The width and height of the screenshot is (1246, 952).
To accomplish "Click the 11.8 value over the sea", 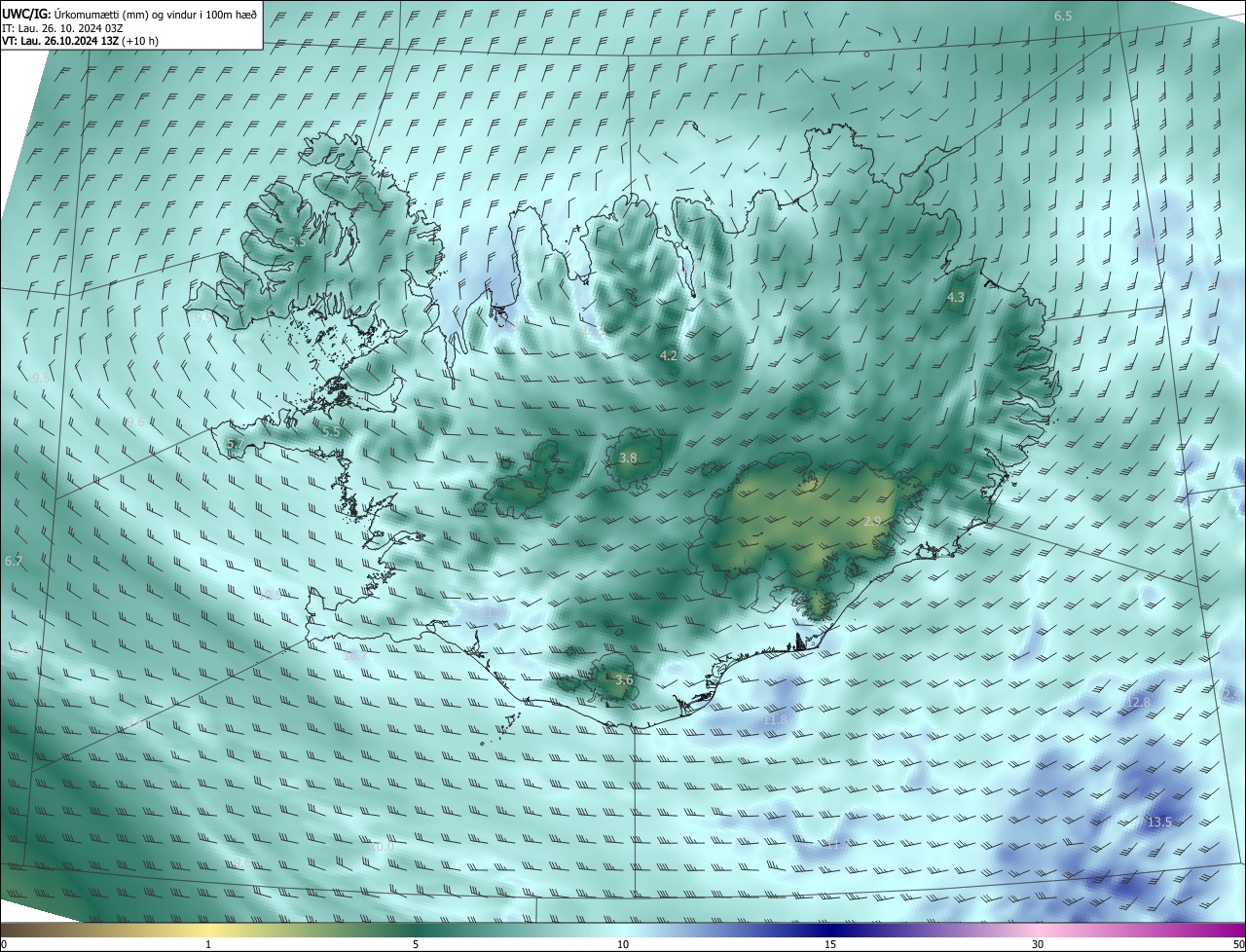I will [x=775, y=719].
